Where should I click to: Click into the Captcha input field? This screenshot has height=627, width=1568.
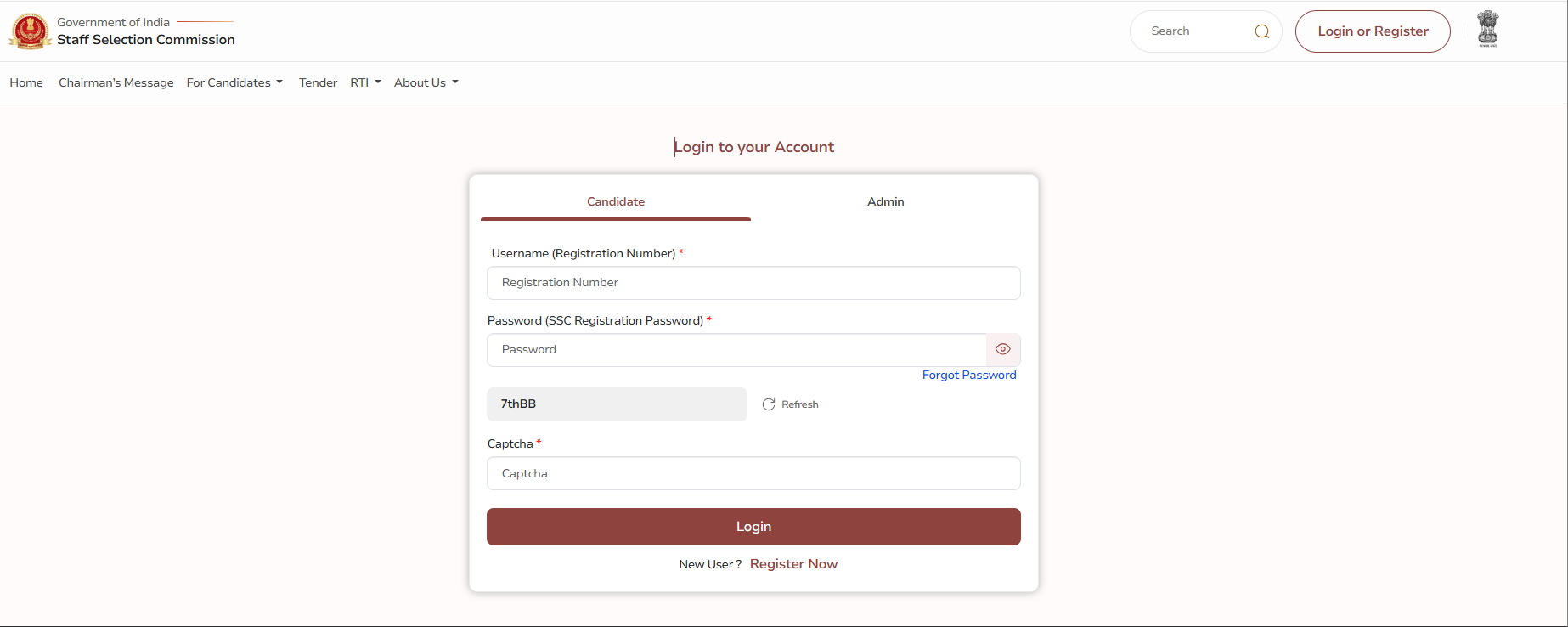click(753, 473)
